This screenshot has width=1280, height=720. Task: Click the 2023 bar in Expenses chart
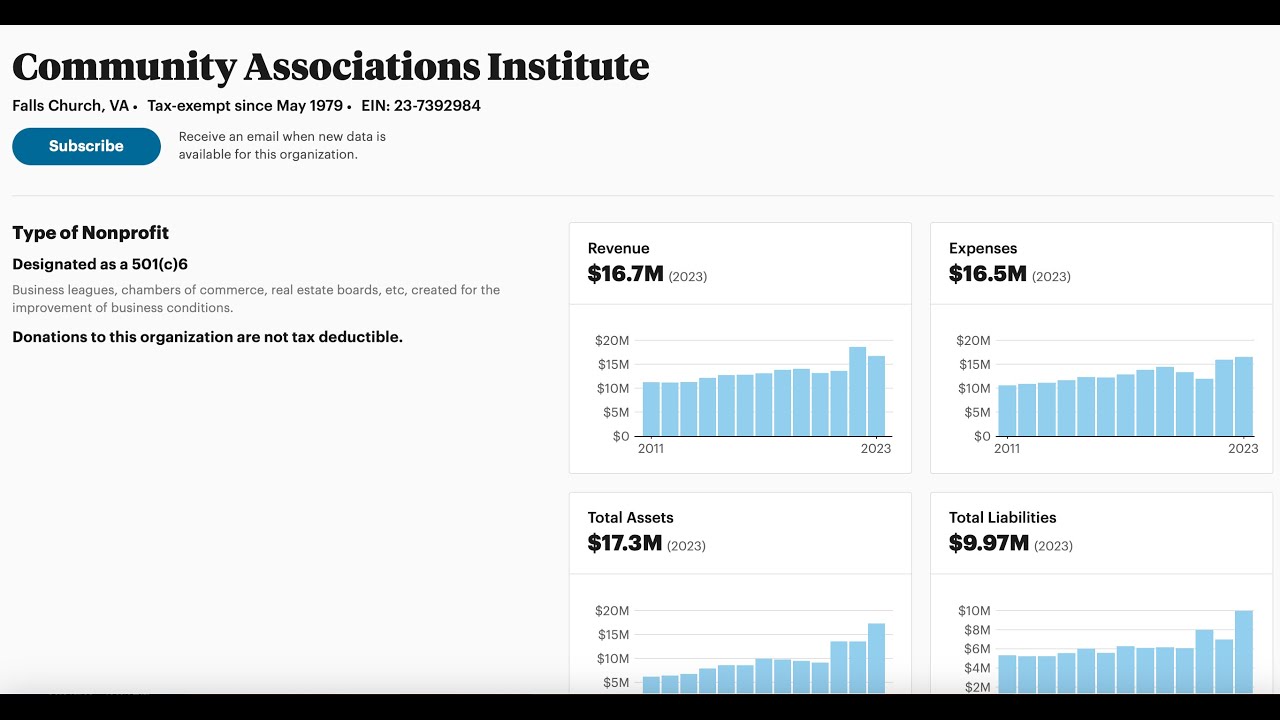pyautogui.click(x=1244, y=396)
